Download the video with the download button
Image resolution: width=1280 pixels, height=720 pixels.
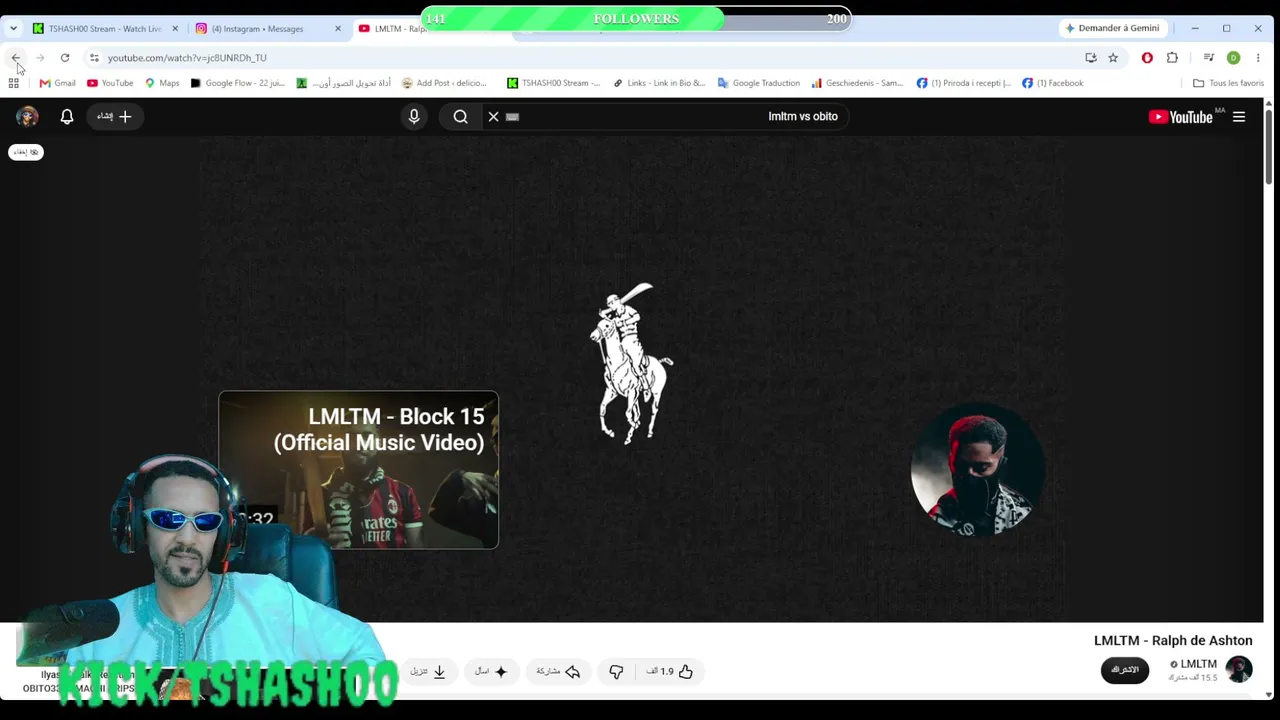pos(428,672)
